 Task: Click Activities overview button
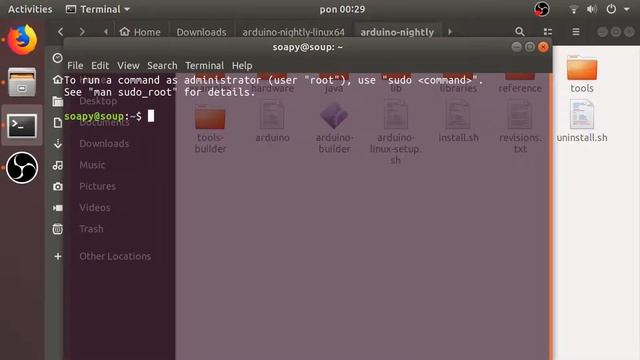point(30,9)
